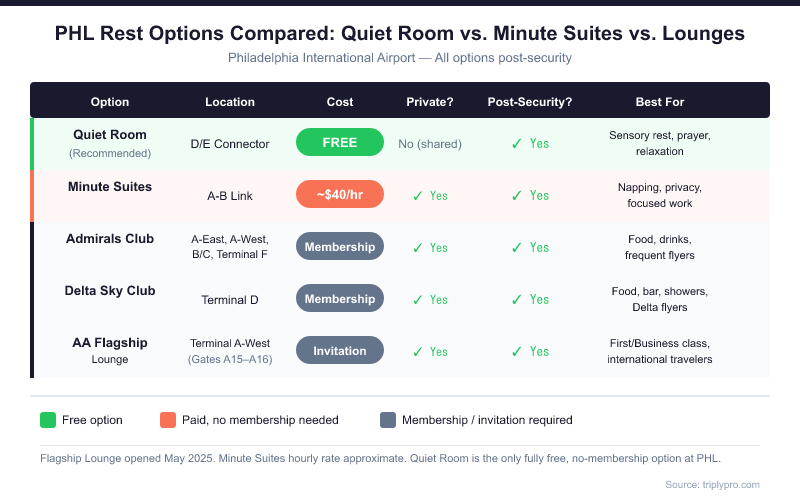Click the gray Membership legend swatch
This screenshot has height=500, width=800.
coord(387,420)
